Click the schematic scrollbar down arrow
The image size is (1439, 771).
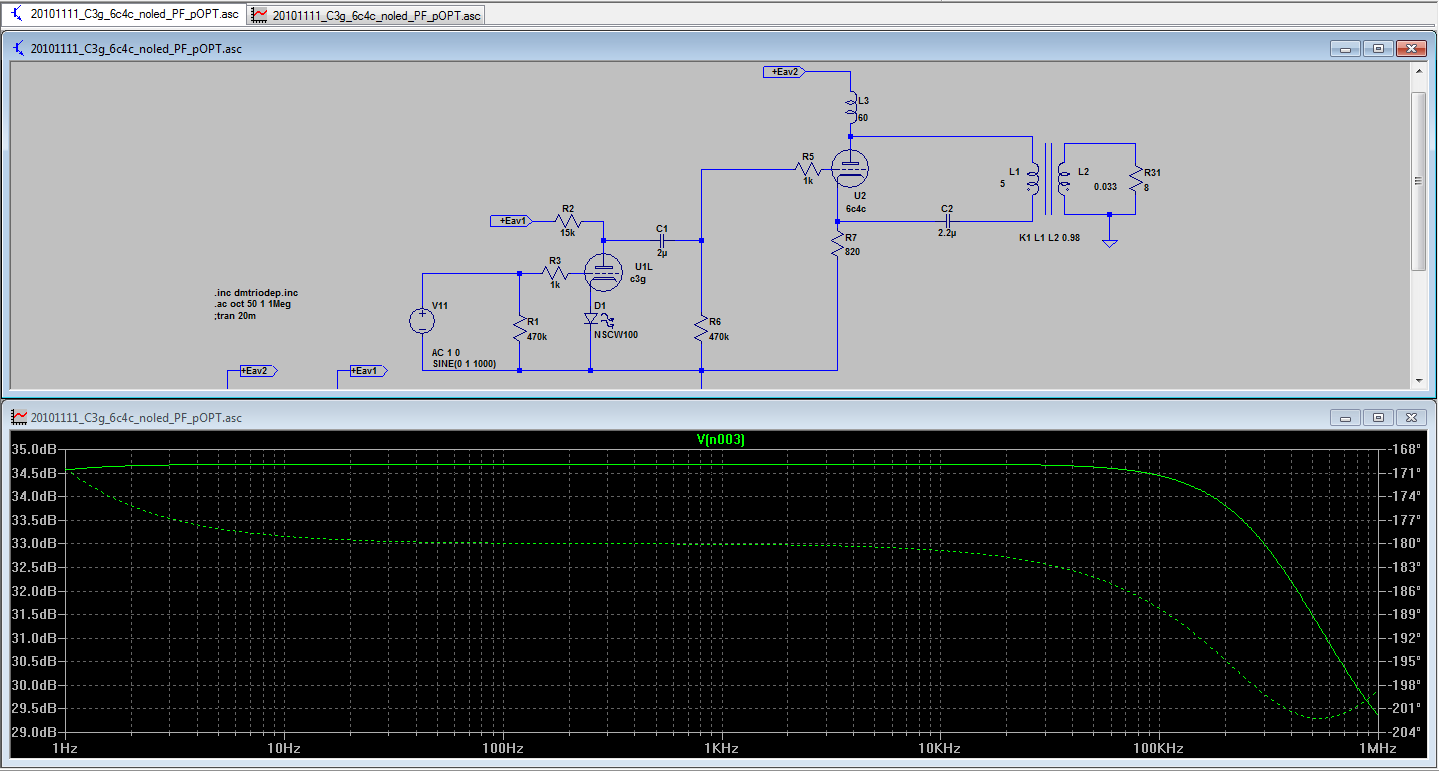click(x=1418, y=380)
